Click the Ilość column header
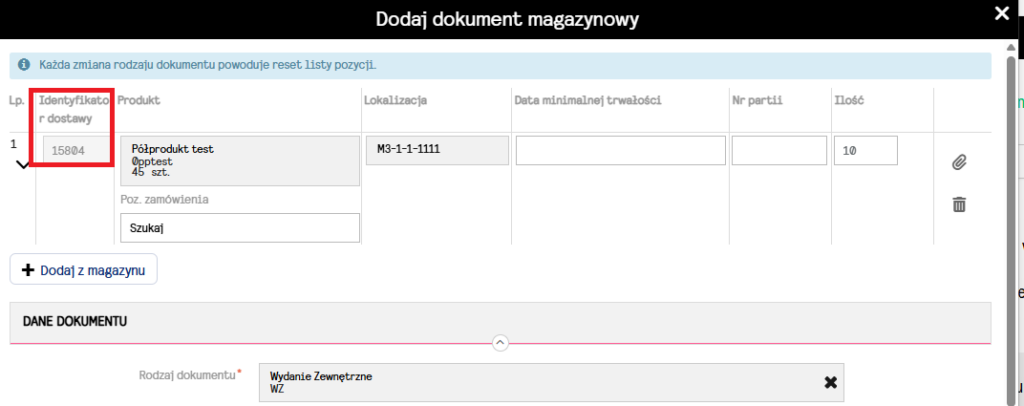 click(848, 100)
